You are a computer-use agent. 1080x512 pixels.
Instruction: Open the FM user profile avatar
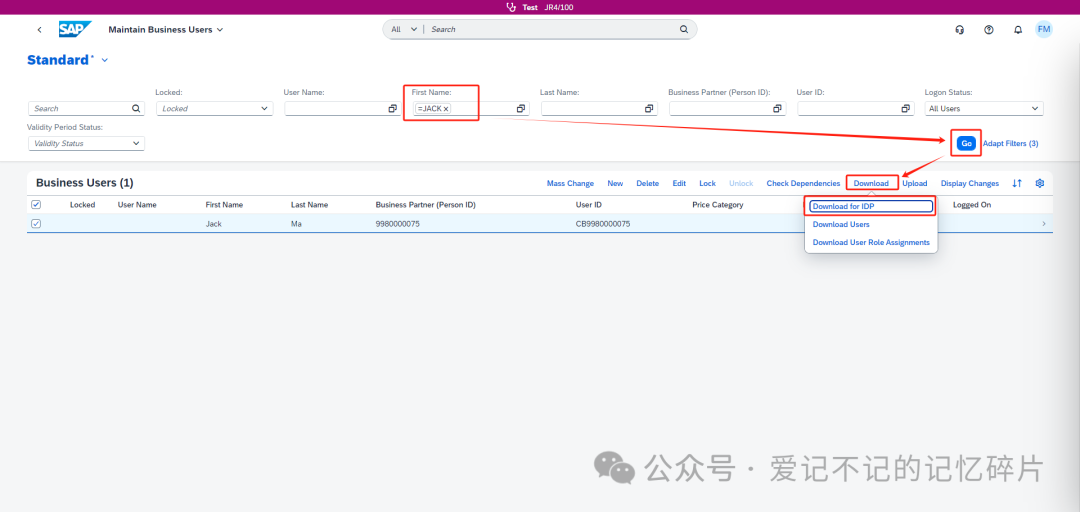click(1043, 30)
